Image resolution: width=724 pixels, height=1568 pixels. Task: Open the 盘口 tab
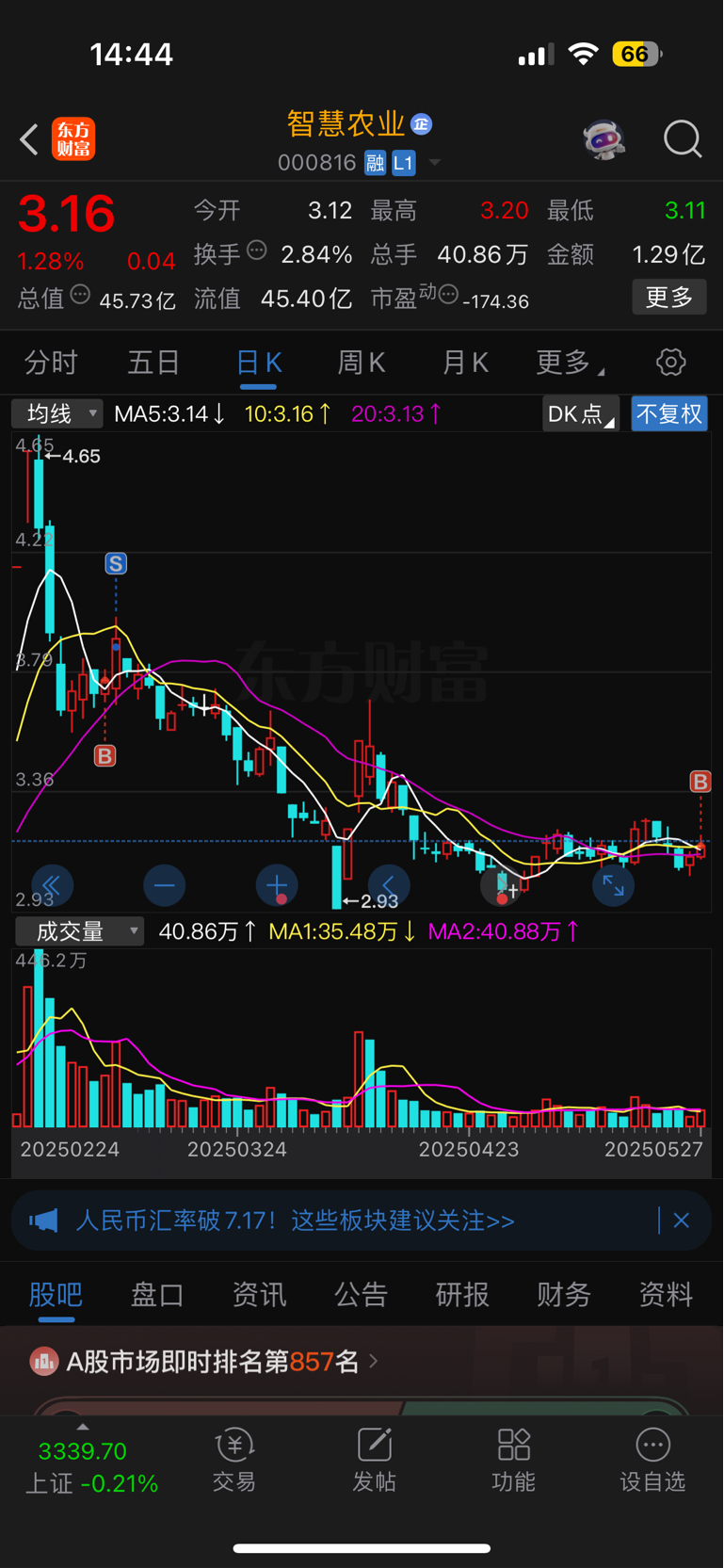tap(157, 1295)
